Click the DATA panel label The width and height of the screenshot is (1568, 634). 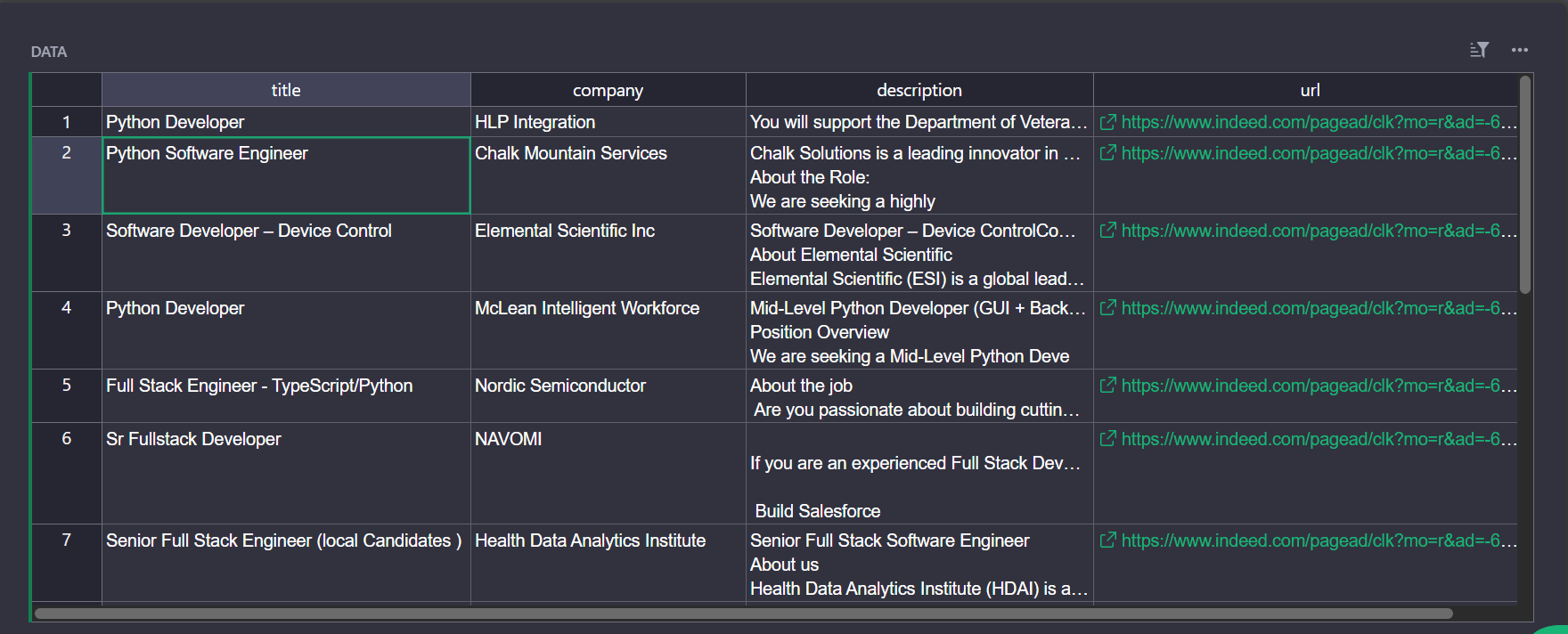(x=49, y=52)
